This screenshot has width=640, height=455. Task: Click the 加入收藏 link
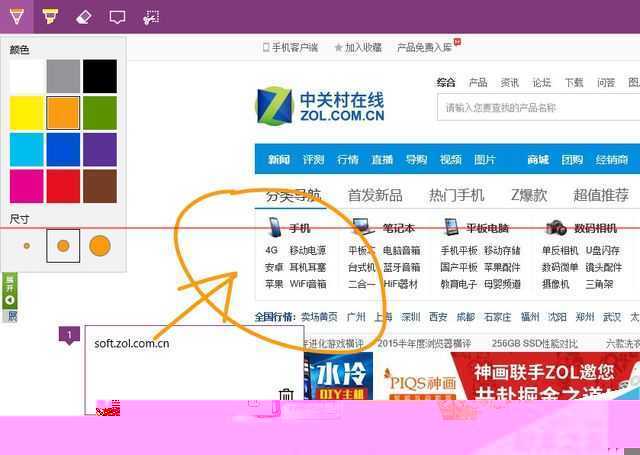pyautogui.click(x=358, y=47)
